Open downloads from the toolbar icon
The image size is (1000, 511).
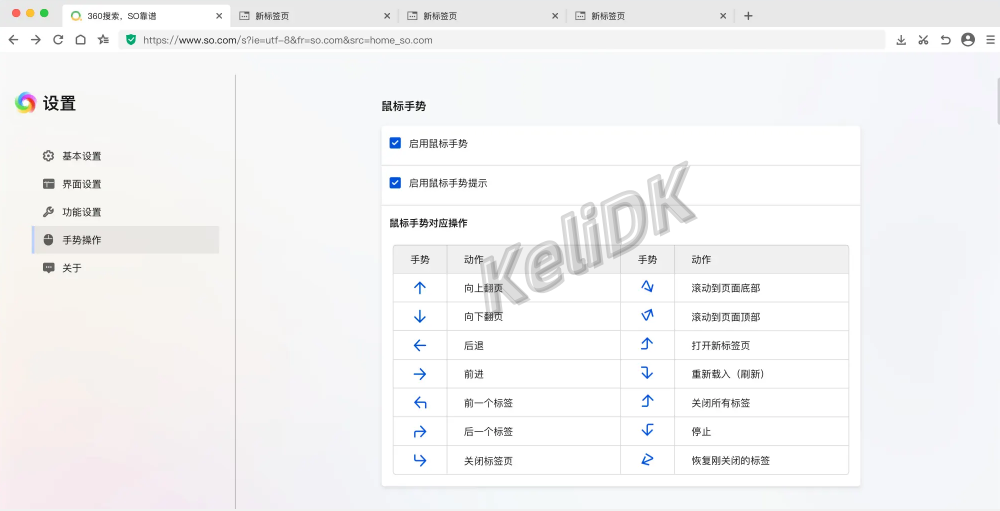901,40
